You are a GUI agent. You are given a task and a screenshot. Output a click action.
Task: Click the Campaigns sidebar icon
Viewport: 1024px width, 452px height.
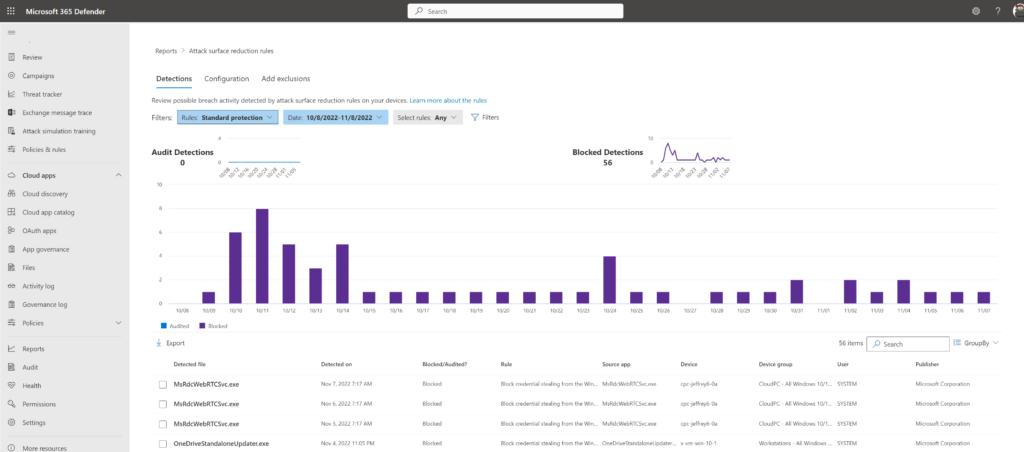(x=11, y=76)
